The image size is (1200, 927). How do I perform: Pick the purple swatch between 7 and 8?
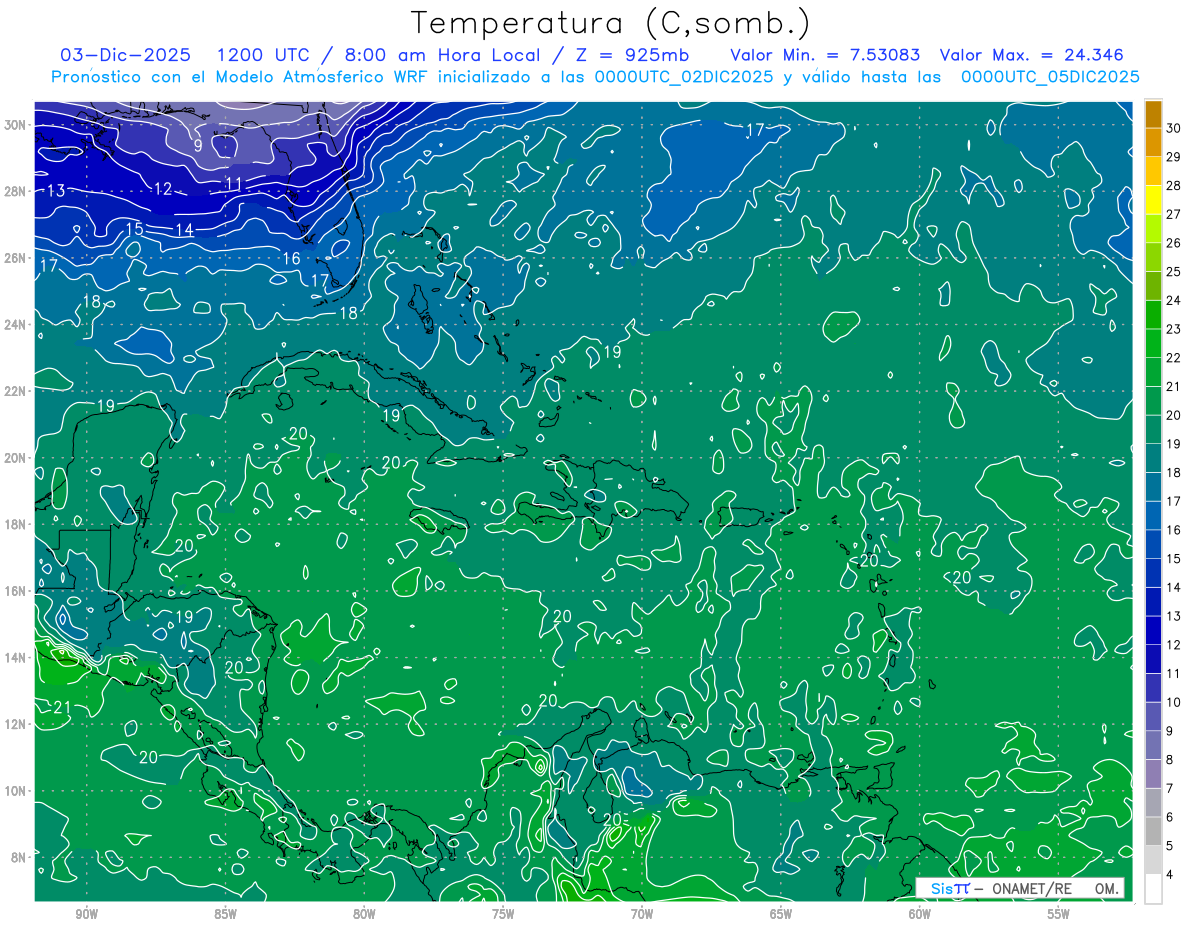[x=1153, y=774]
